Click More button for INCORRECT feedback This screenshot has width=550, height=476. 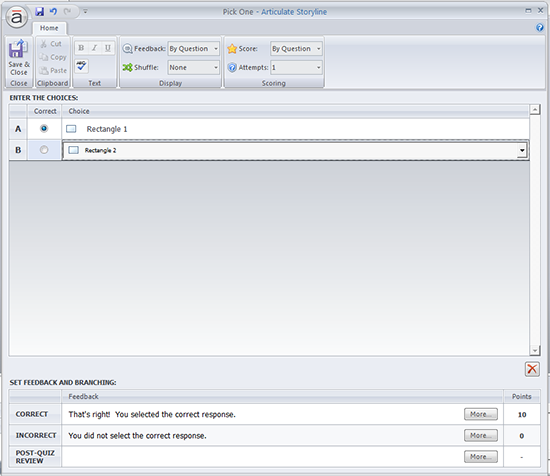481,436
